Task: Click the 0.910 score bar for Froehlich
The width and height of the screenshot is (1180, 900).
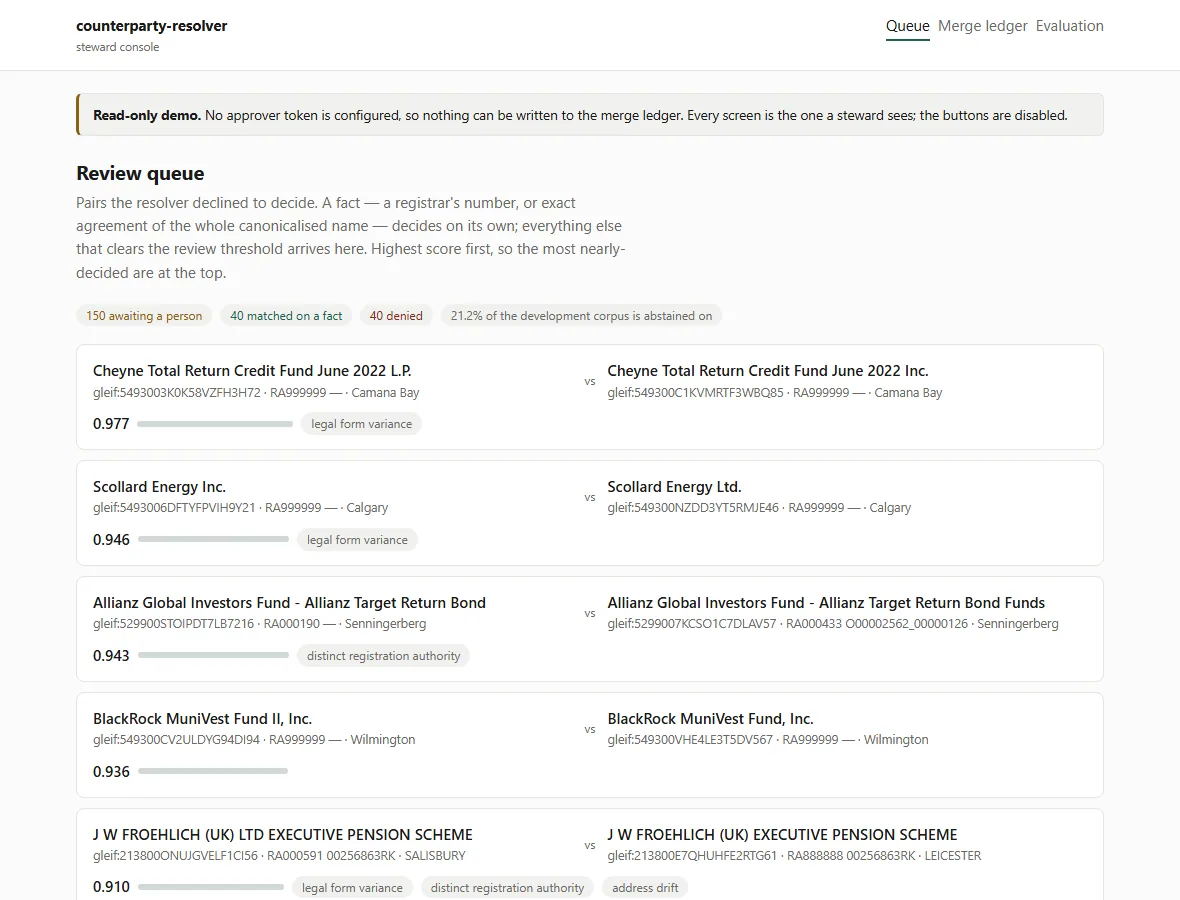Action: coord(211,887)
